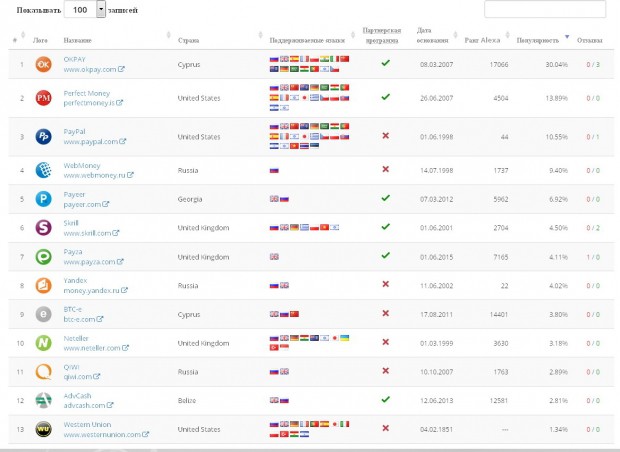Click the QIWI orange logo icon
The height and width of the screenshot is (452, 620).
tap(43, 372)
